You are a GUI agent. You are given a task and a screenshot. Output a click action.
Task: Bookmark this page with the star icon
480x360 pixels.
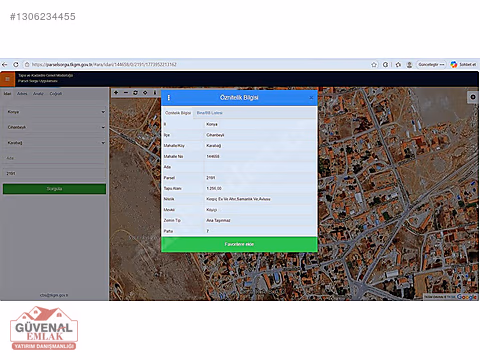[x=374, y=65]
